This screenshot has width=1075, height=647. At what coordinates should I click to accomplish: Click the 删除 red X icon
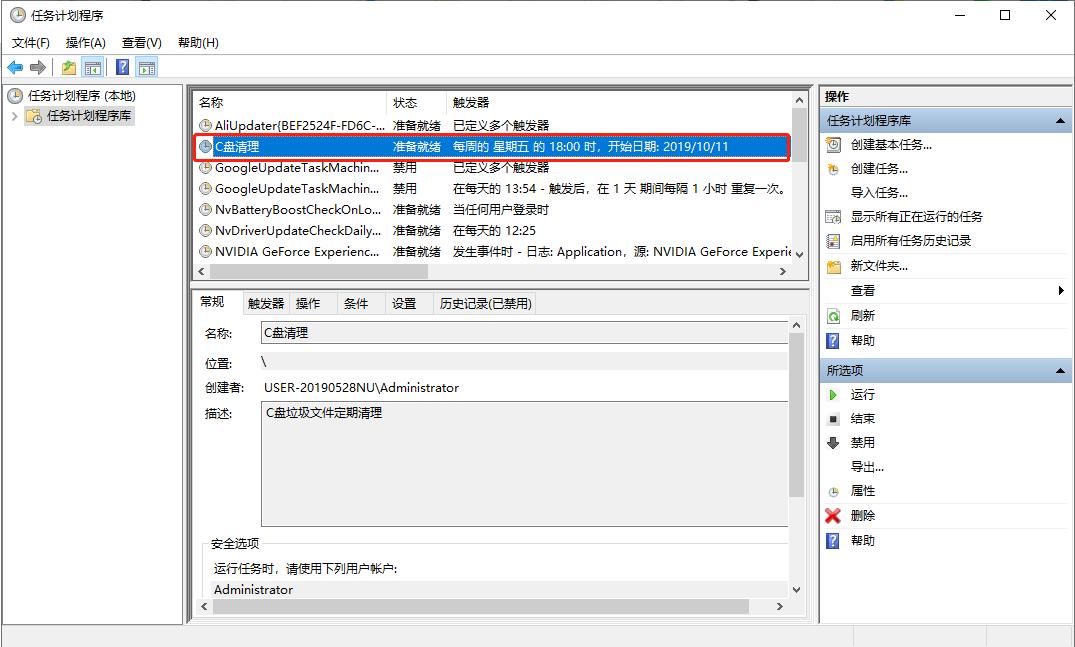point(834,515)
